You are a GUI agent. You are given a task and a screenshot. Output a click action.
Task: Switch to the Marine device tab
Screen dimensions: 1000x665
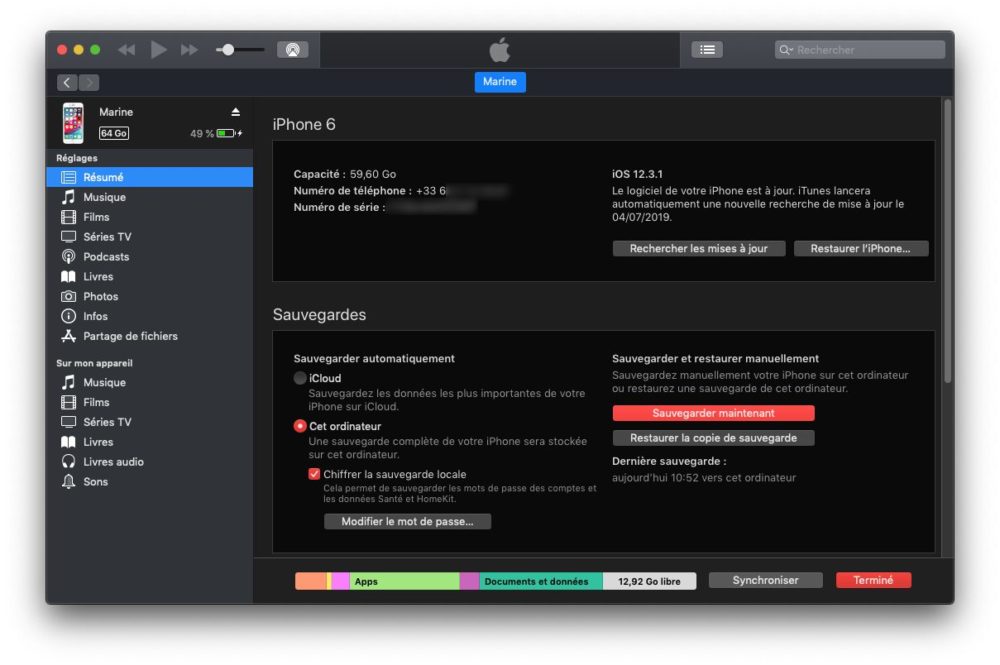500,82
